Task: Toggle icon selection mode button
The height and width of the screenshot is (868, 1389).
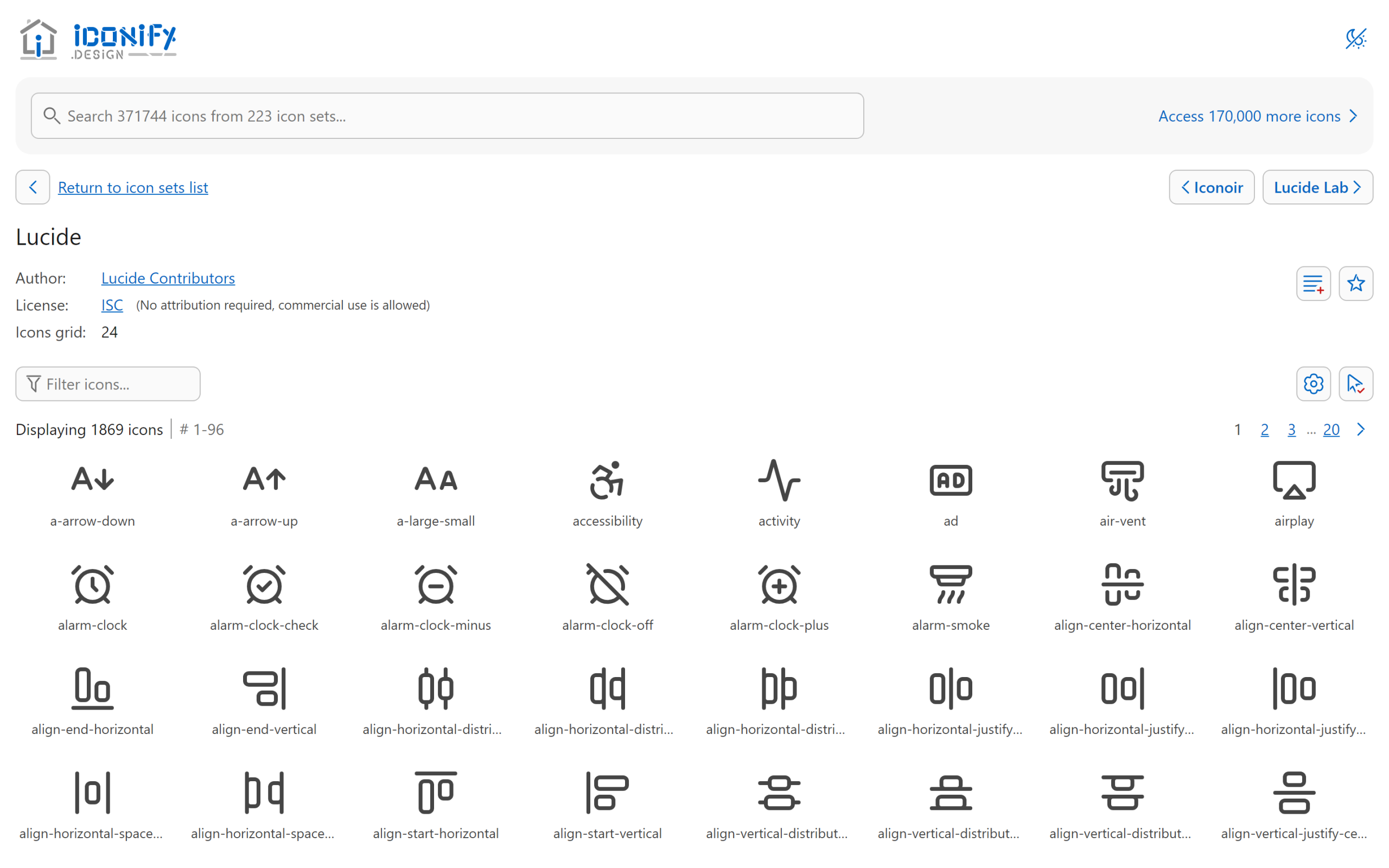Action: [x=1356, y=384]
